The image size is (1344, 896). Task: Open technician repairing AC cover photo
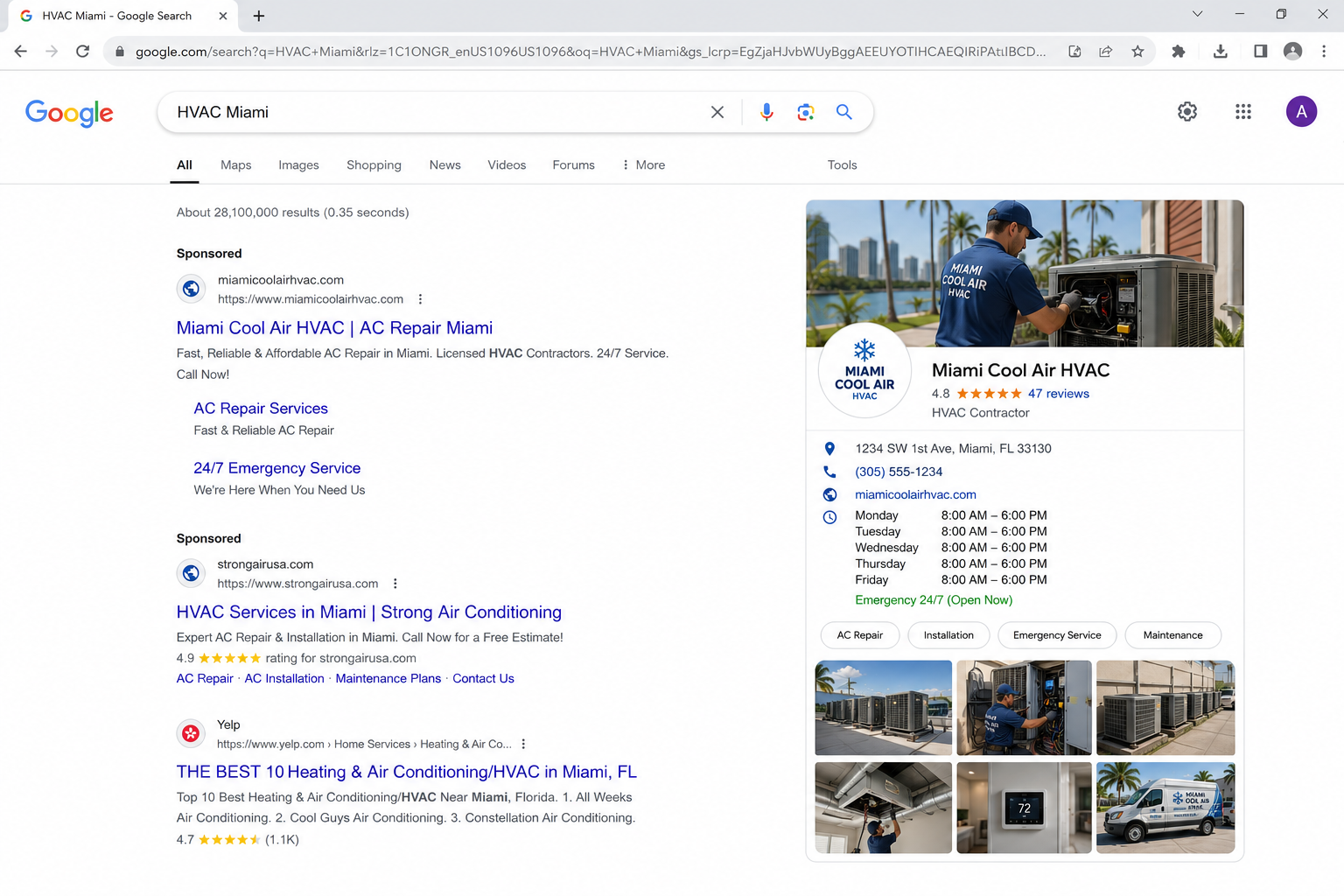click(x=1025, y=273)
